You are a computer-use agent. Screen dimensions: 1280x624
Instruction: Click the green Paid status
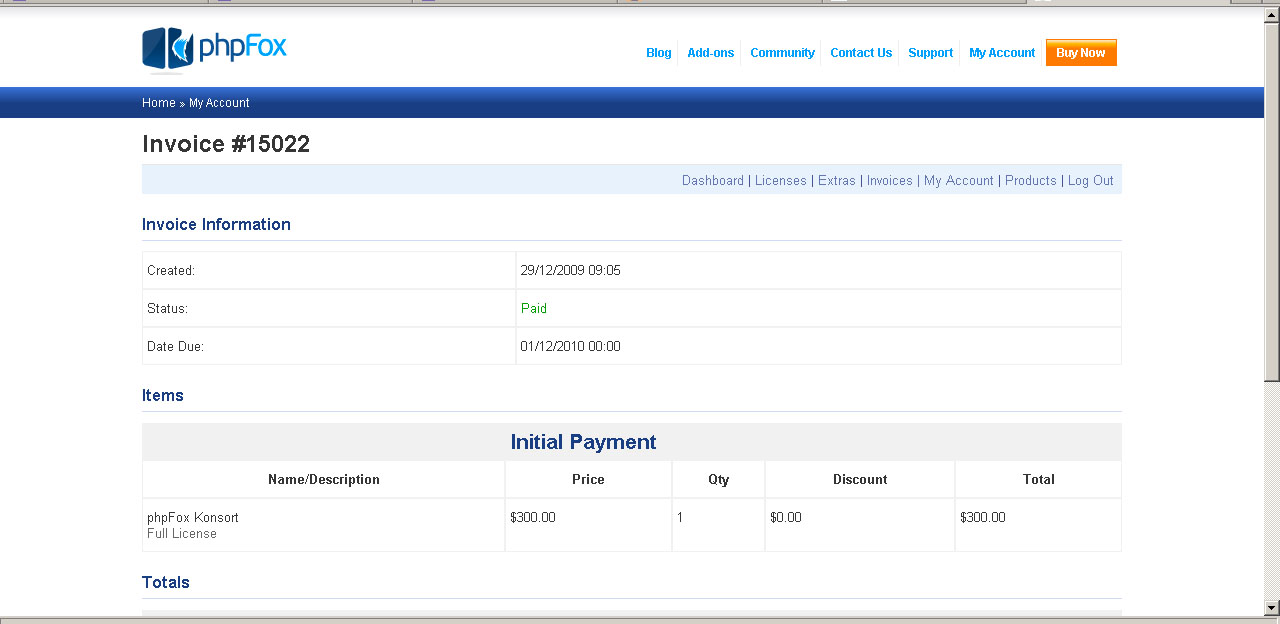534,308
